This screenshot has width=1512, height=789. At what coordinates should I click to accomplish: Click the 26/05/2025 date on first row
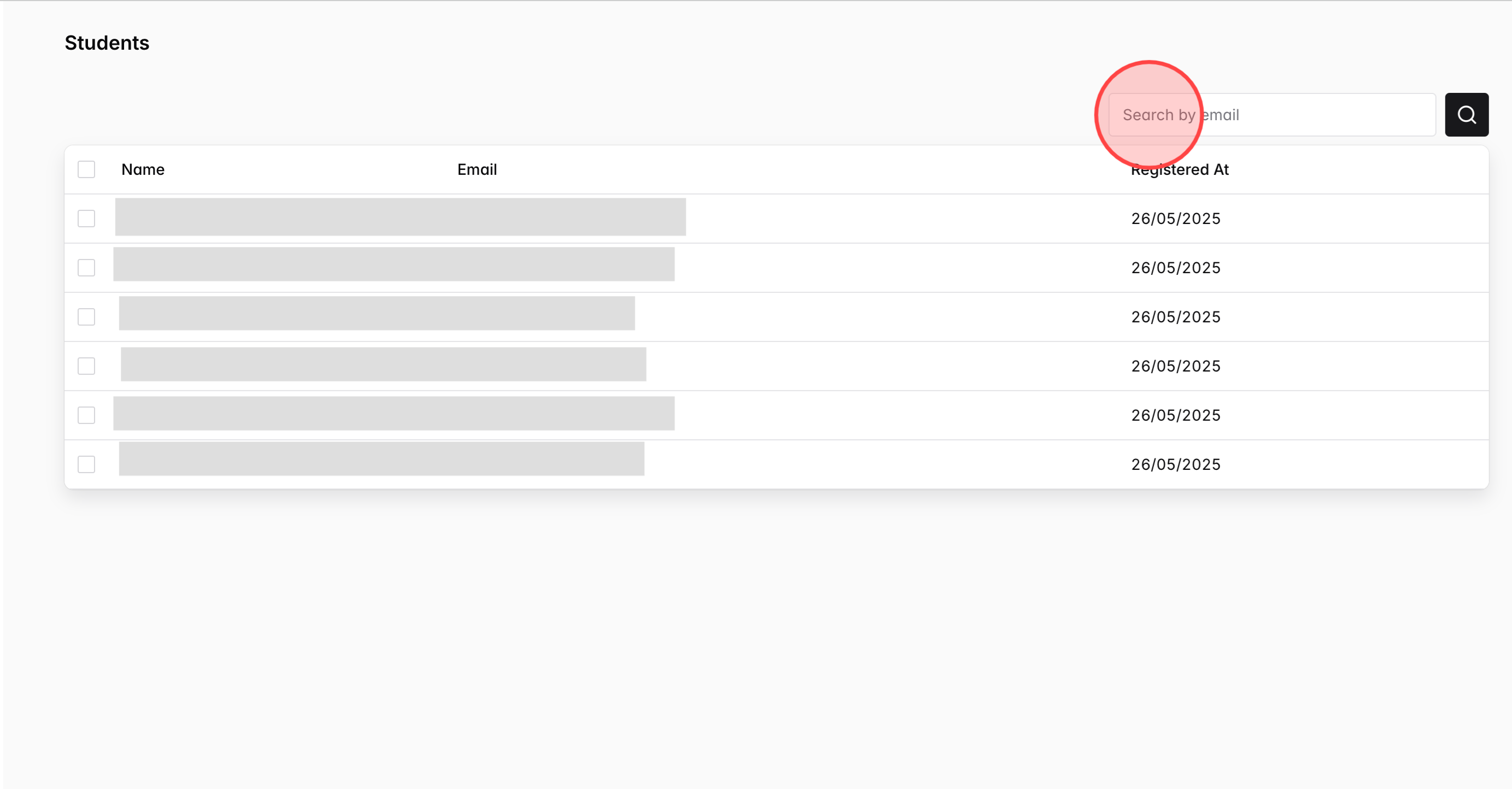pyautogui.click(x=1176, y=218)
